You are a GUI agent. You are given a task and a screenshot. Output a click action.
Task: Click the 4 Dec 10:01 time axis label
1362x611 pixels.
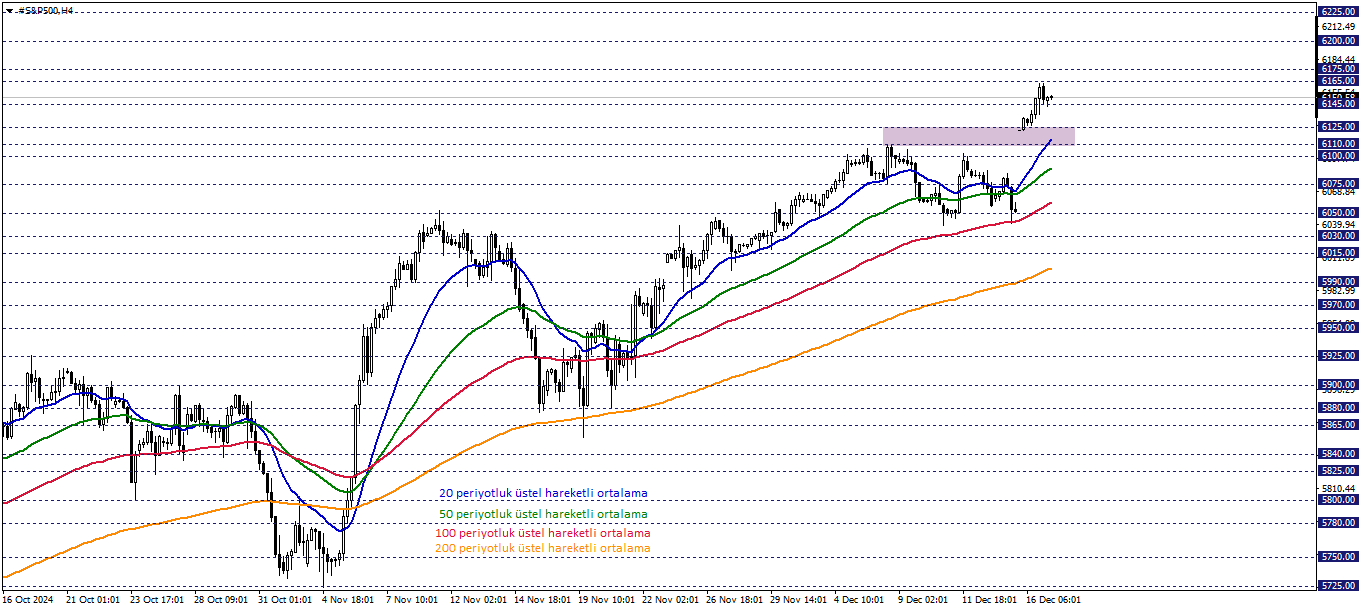tap(860, 600)
